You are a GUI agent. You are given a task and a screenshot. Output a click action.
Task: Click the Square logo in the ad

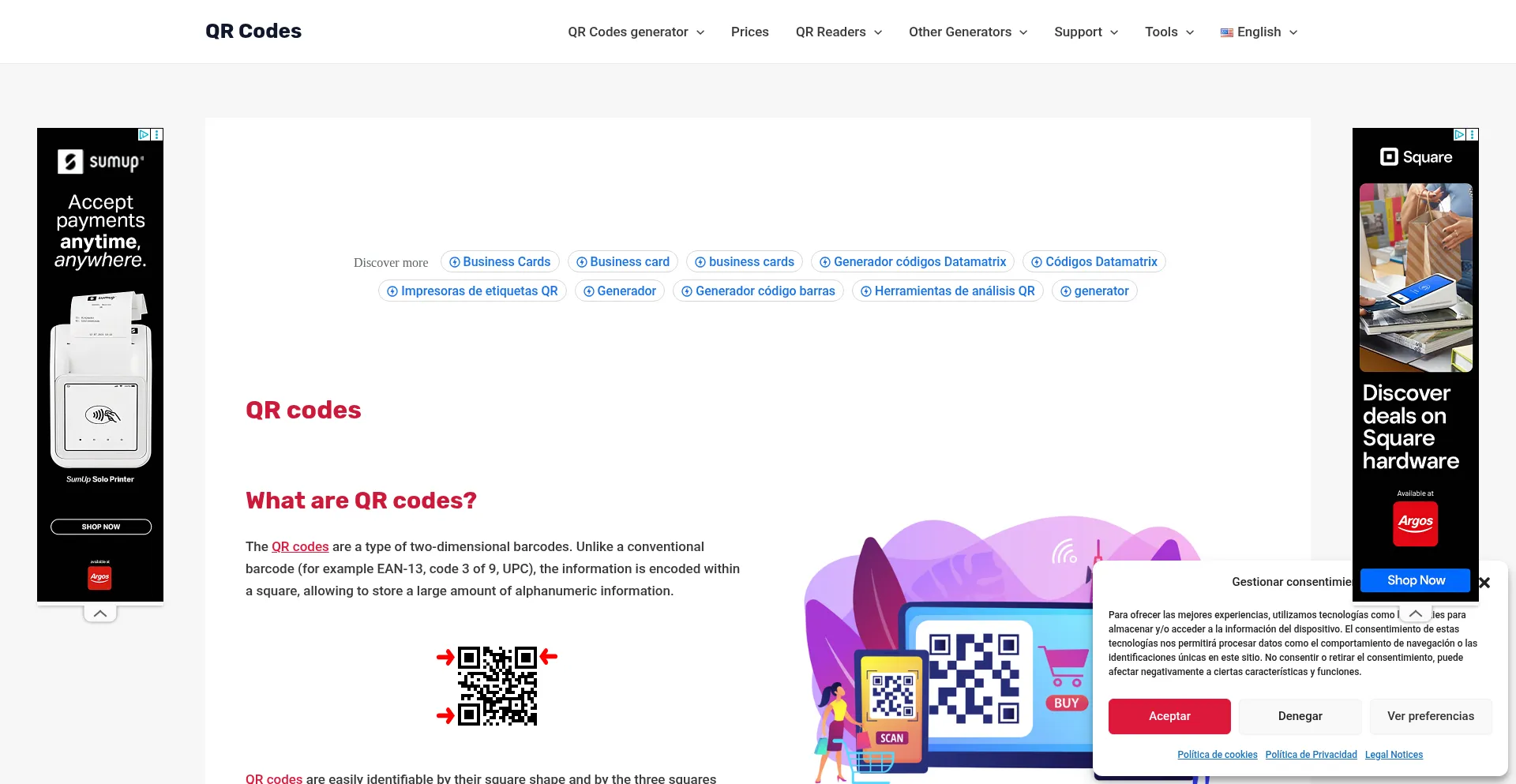coord(1417,157)
